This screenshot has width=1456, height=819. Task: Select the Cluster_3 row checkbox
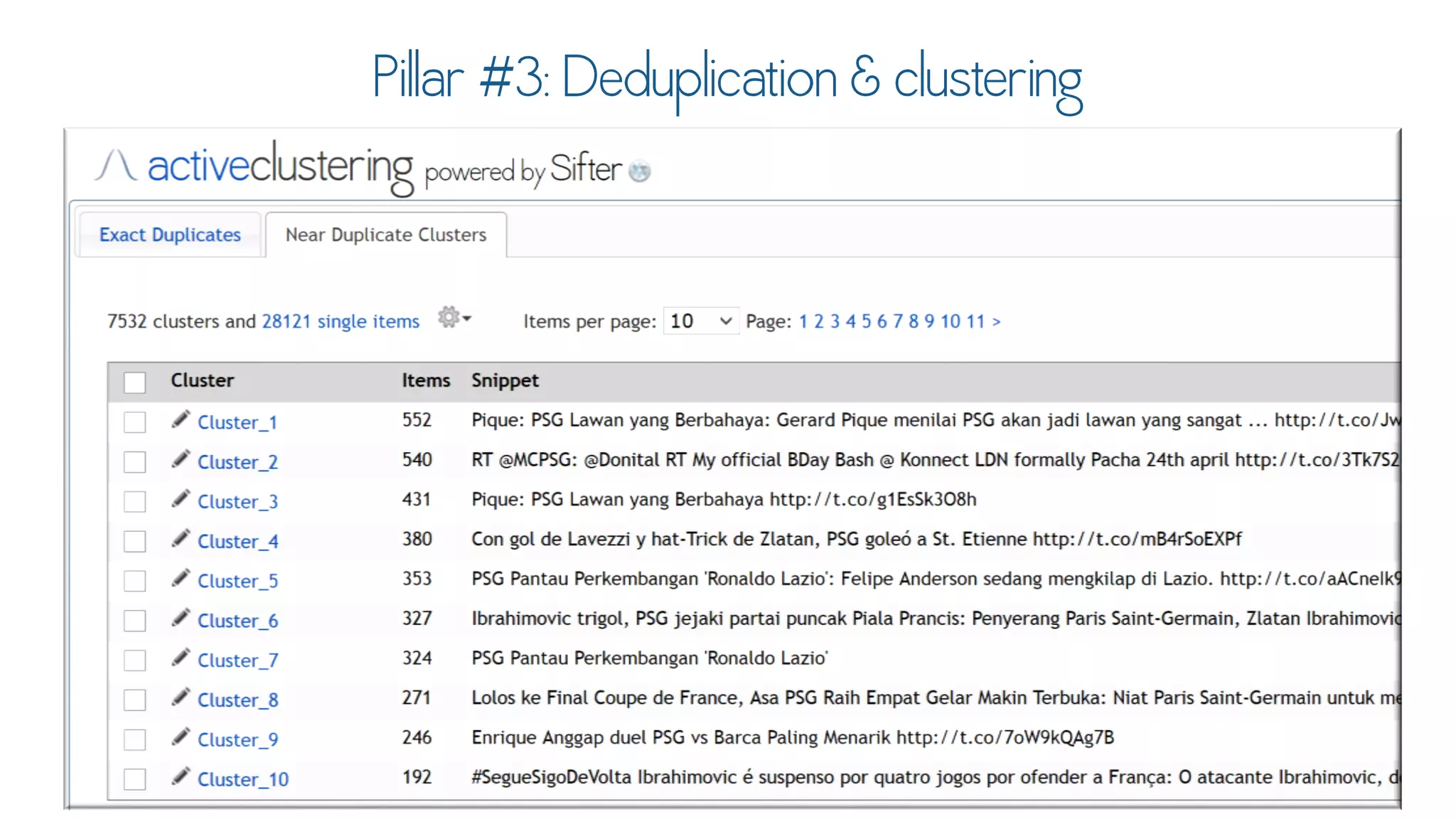tap(134, 502)
